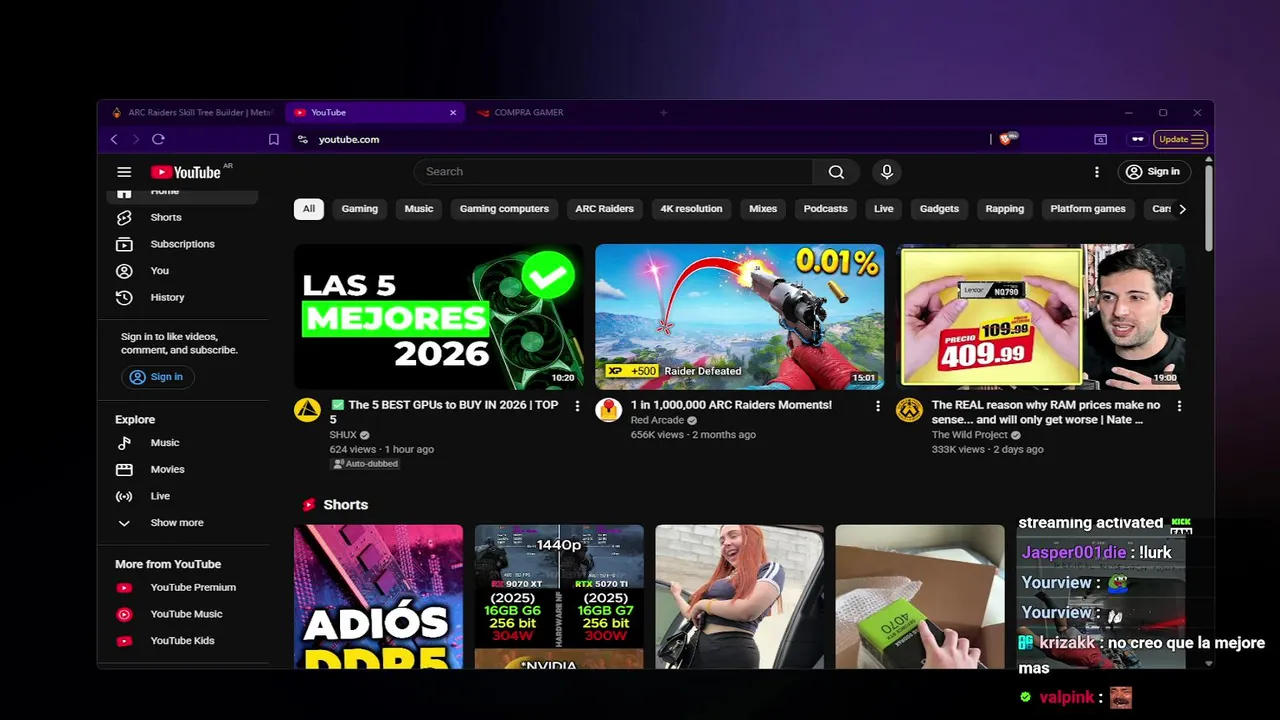Open Live under Explore
This screenshot has height=720, width=1280.
[182, 496]
